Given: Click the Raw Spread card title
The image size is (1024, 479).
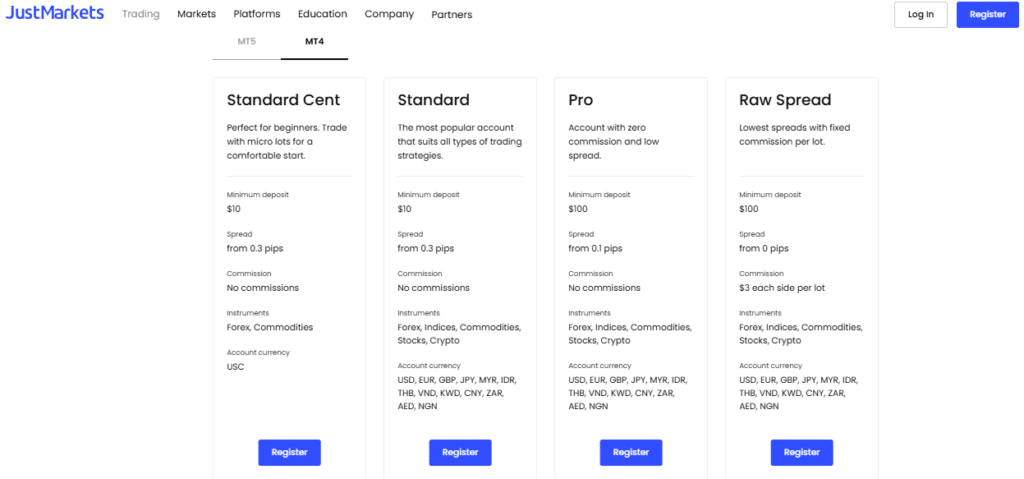Looking at the screenshot, I should [785, 100].
